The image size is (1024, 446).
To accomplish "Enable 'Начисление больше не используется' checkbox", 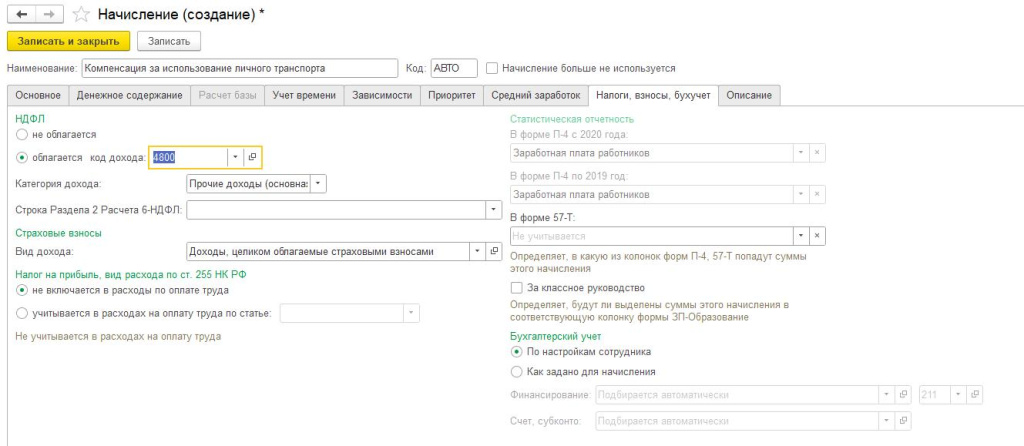I will (492, 69).
